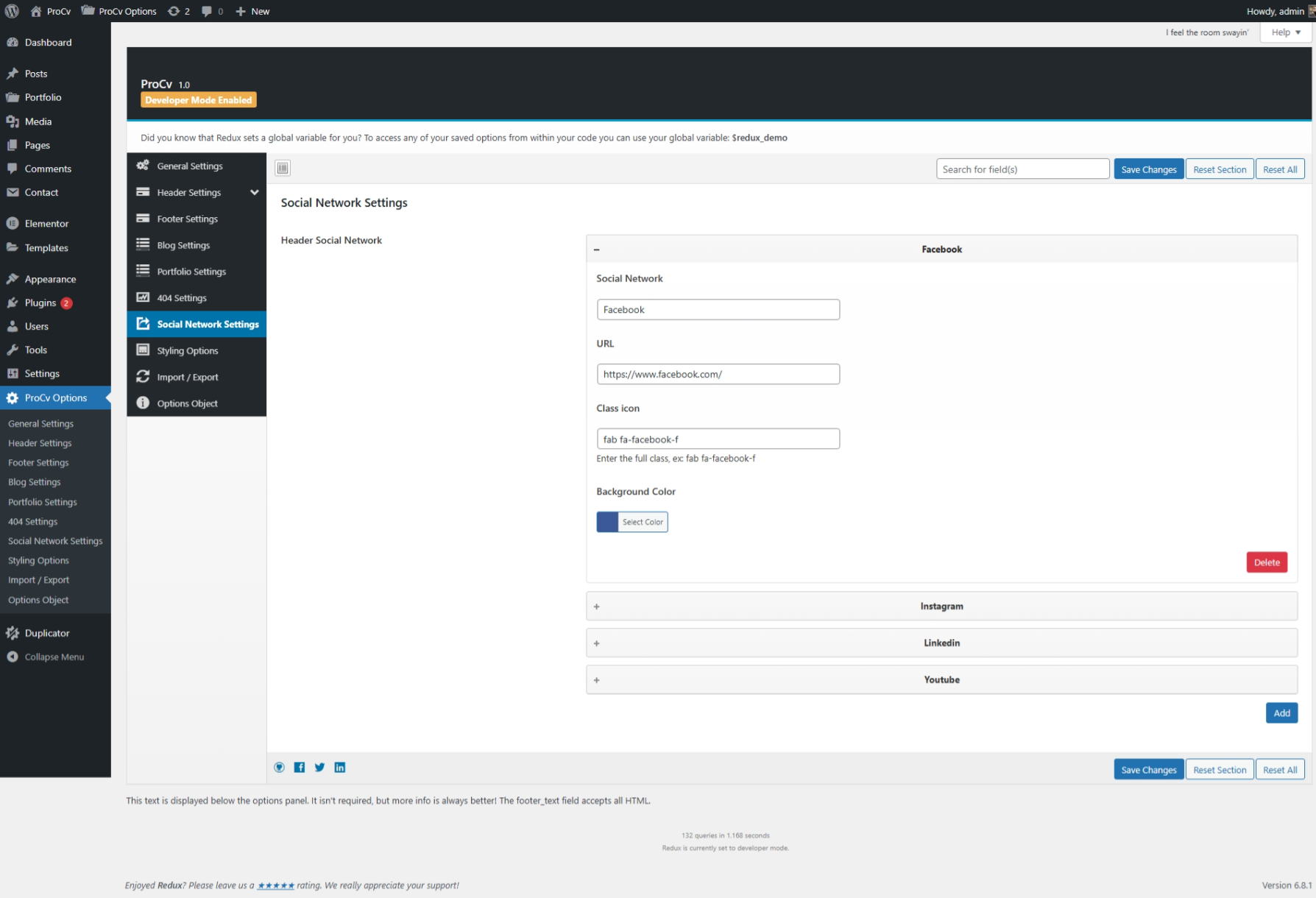Click the Class icon input field
This screenshot has width=1316, height=898.
(718, 439)
